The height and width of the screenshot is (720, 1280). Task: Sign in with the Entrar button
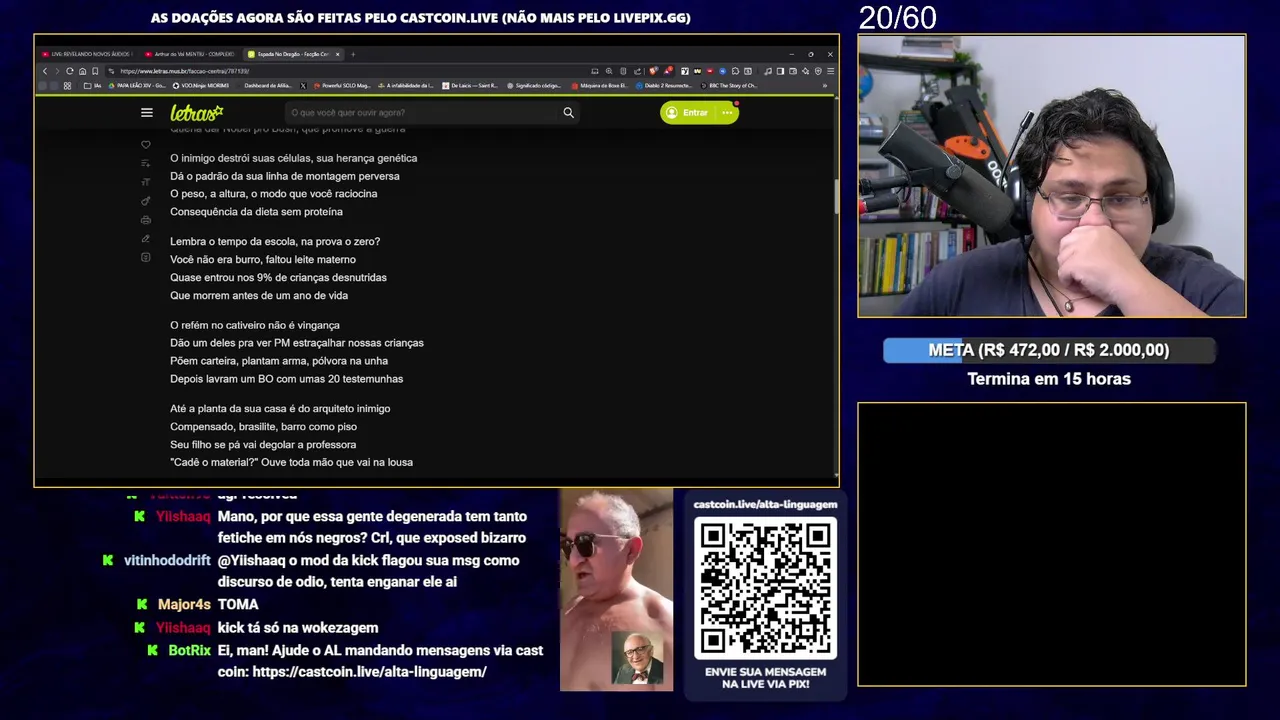coord(687,113)
